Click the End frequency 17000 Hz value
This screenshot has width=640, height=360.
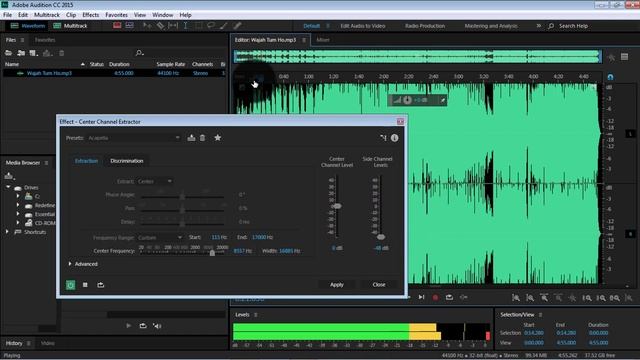click(x=262, y=237)
